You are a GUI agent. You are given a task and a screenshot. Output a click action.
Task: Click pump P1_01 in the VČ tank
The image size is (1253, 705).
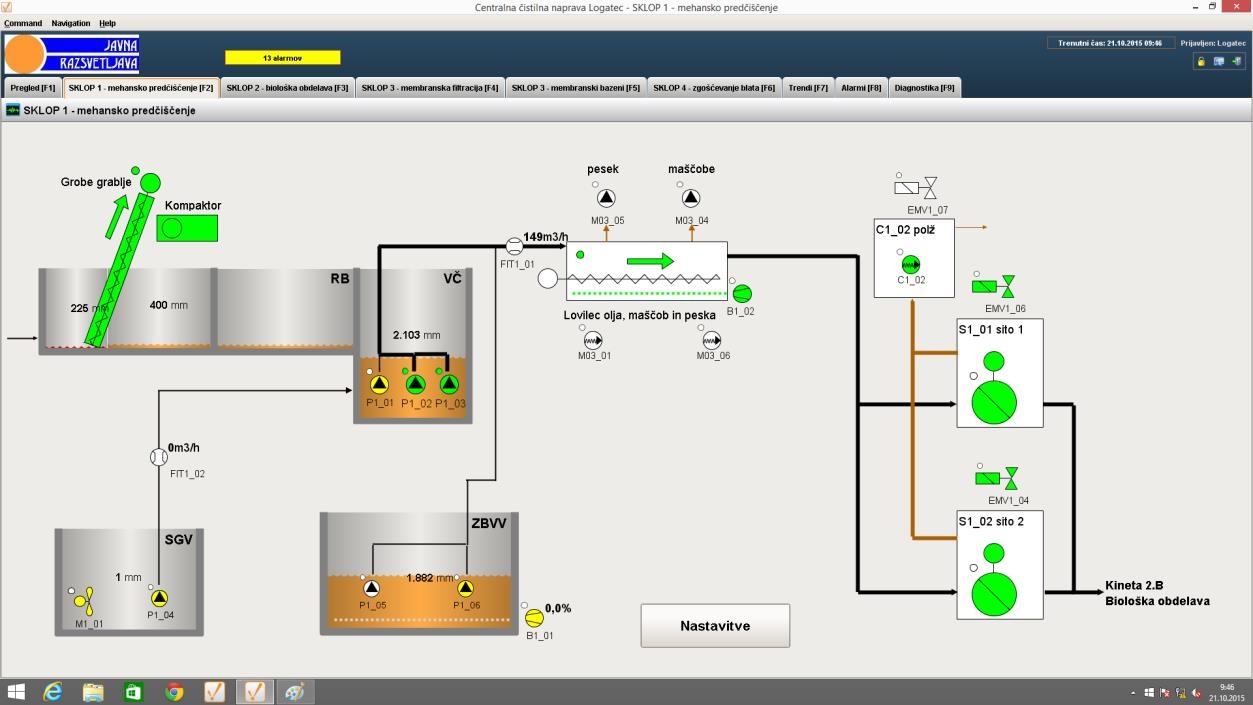point(379,384)
